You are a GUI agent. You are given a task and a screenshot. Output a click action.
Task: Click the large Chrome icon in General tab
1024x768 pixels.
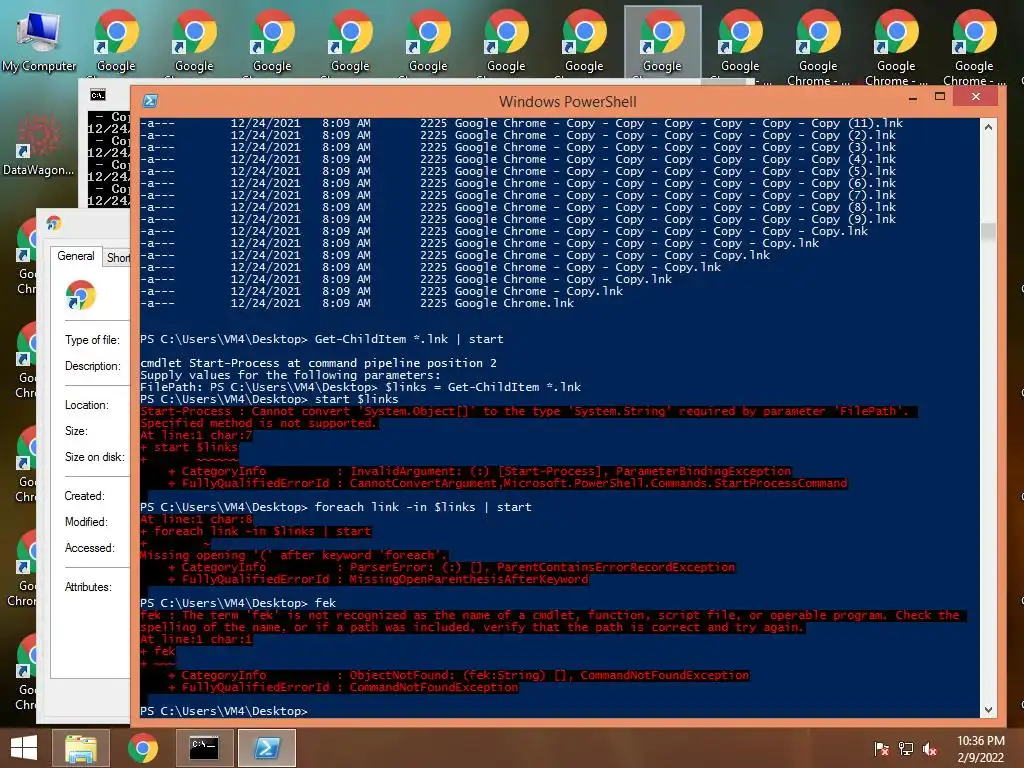pos(81,295)
